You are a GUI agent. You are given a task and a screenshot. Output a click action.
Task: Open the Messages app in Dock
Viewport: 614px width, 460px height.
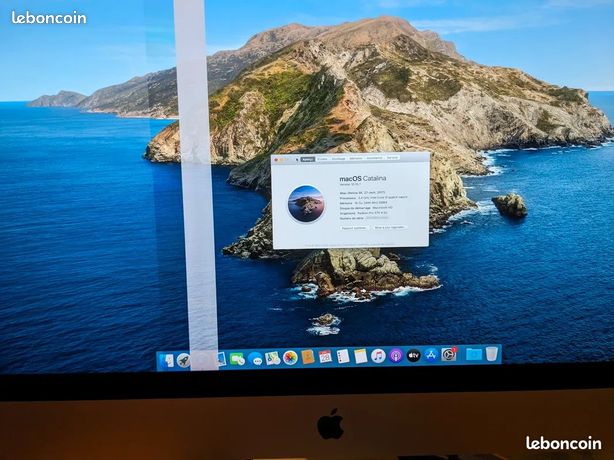coord(255,359)
